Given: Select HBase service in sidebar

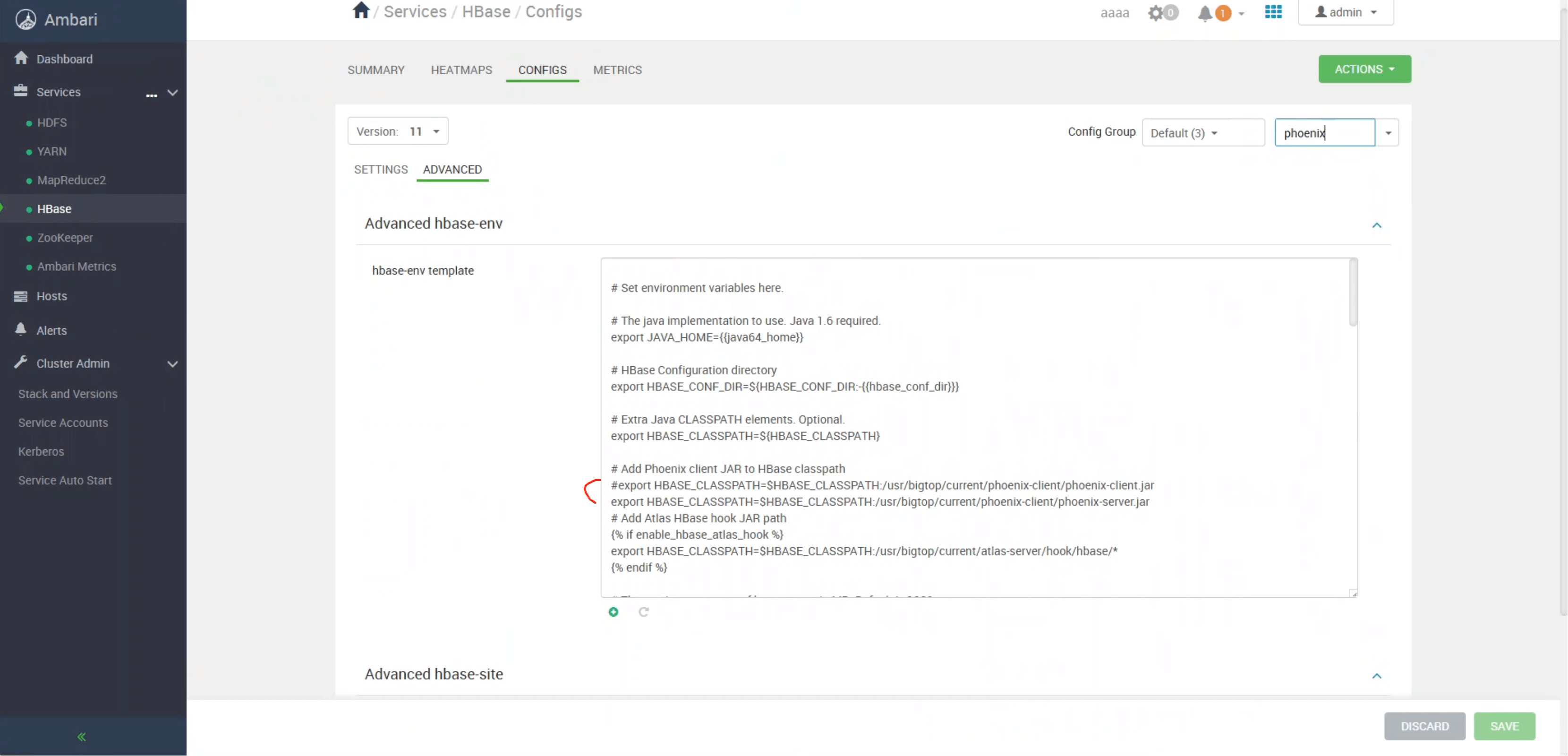Looking at the screenshot, I should click(54, 209).
